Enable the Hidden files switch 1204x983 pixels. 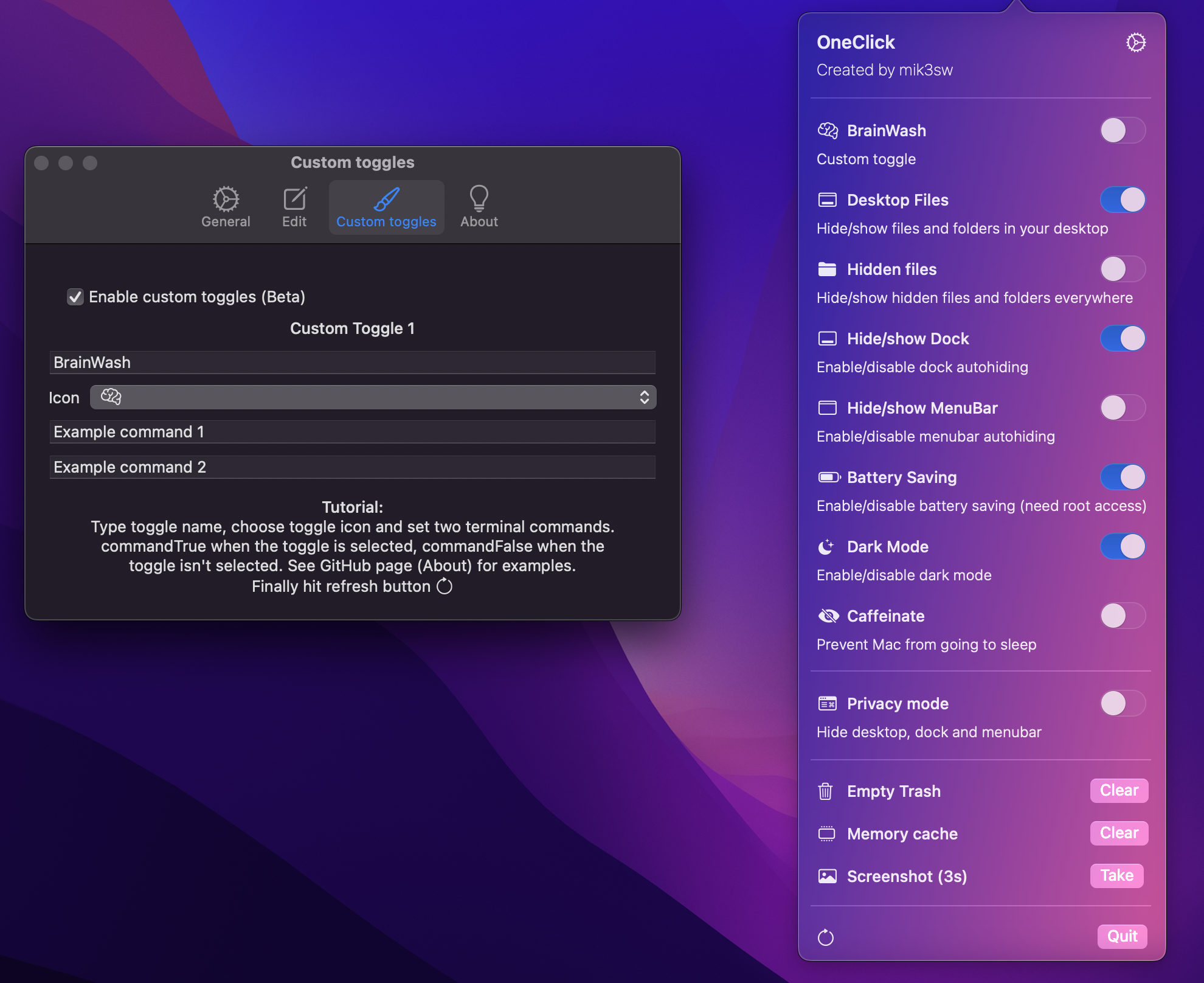[x=1123, y=269]
